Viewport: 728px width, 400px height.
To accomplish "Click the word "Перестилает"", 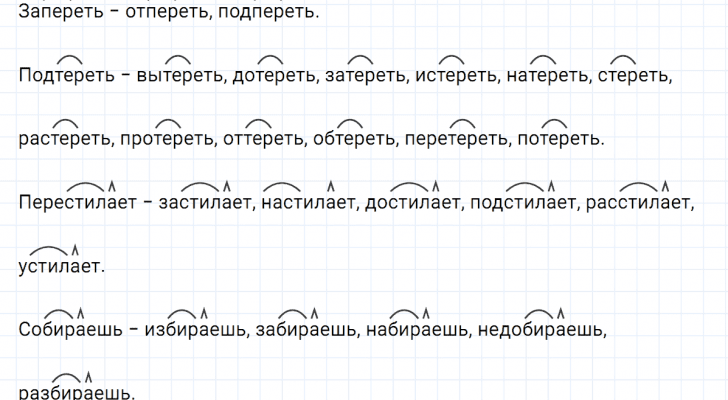I will coord(74,202).
